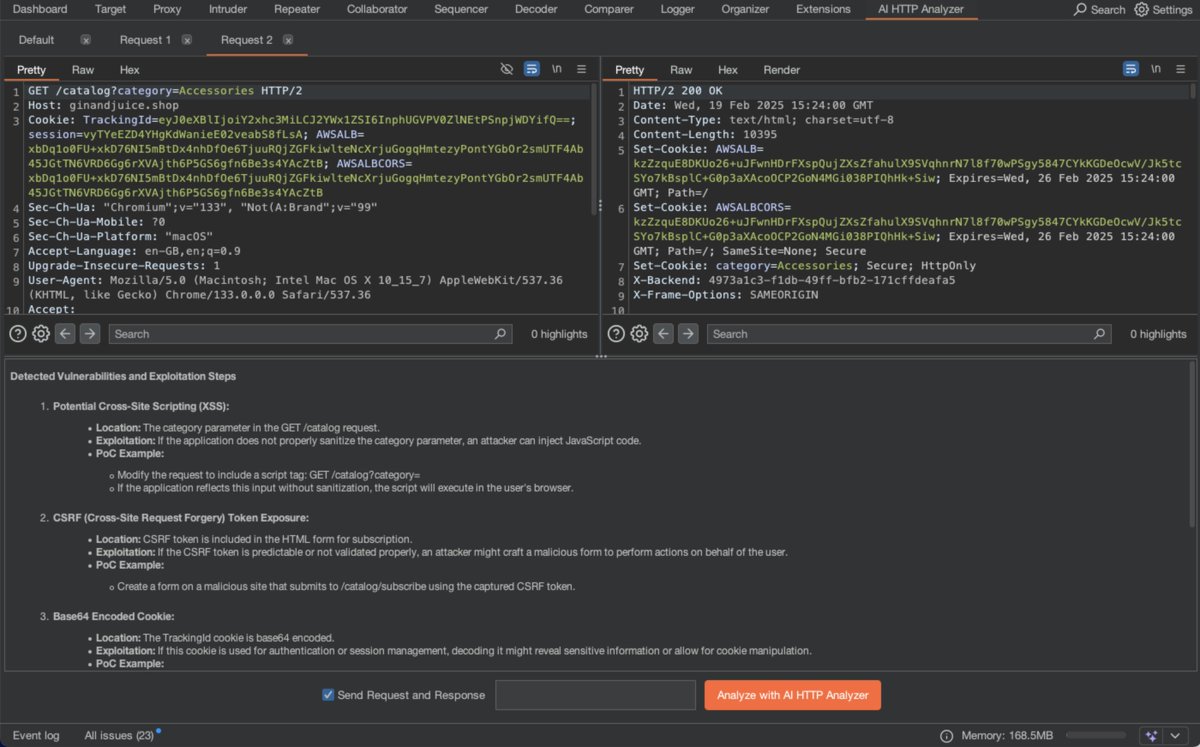
Task: Select the AI HTTP Analyzer tab
Action: [x=921, y=9]
